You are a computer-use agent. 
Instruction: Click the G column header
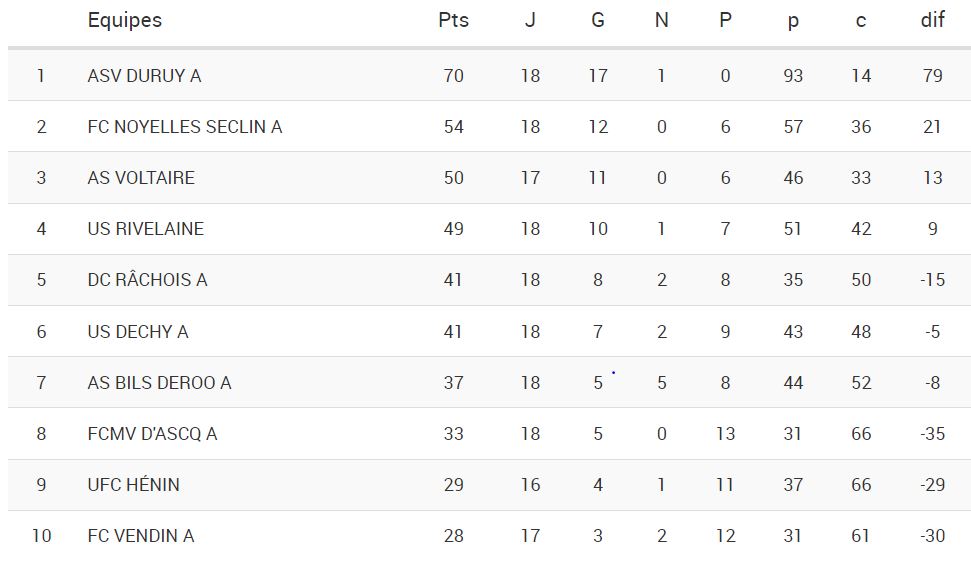(x=598, y=20)
